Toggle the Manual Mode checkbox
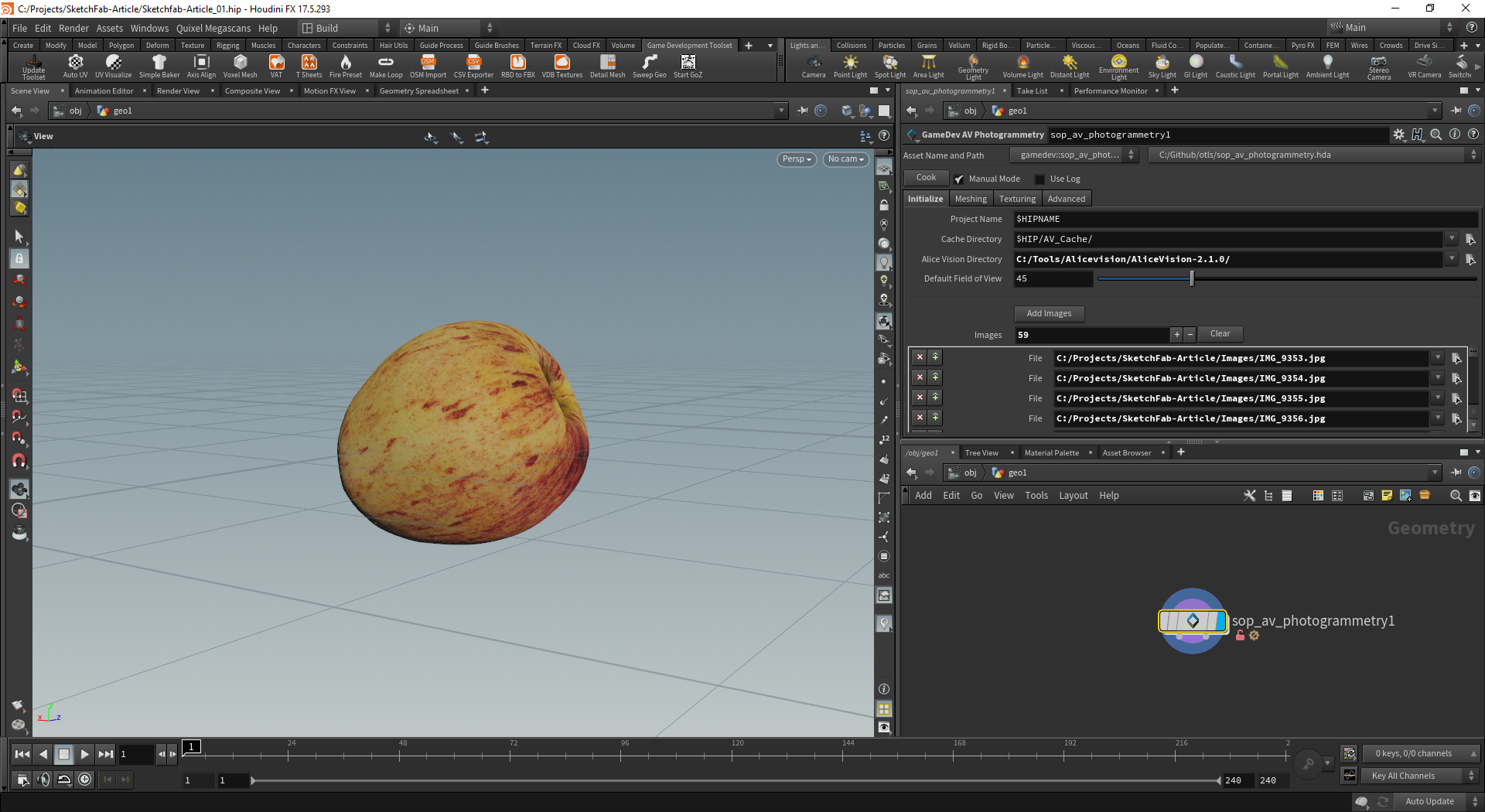The width and height of the screenshot is (1485, 812). pos(959,179)
